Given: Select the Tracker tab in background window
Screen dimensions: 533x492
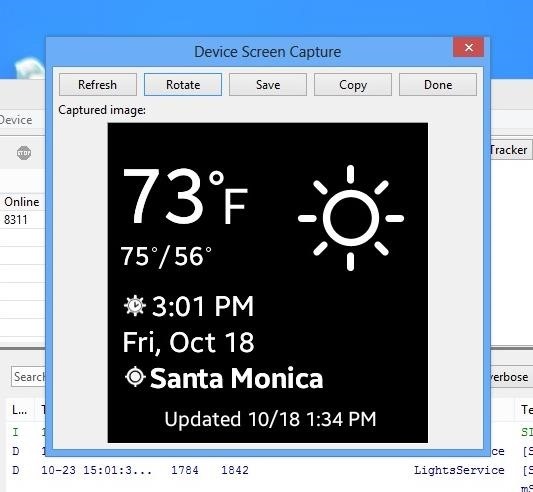Looking at the screenshot, I should pyautogui.click(x=510, y=150).
